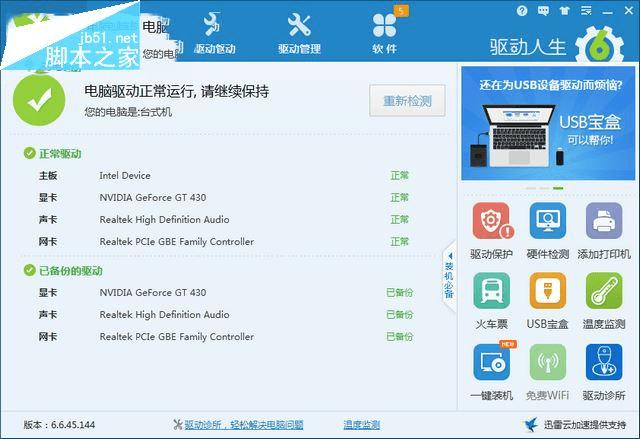The image size is (640, 439).
Task: Open the 温度监测 footer link
Action: click(x=362, y=425)
